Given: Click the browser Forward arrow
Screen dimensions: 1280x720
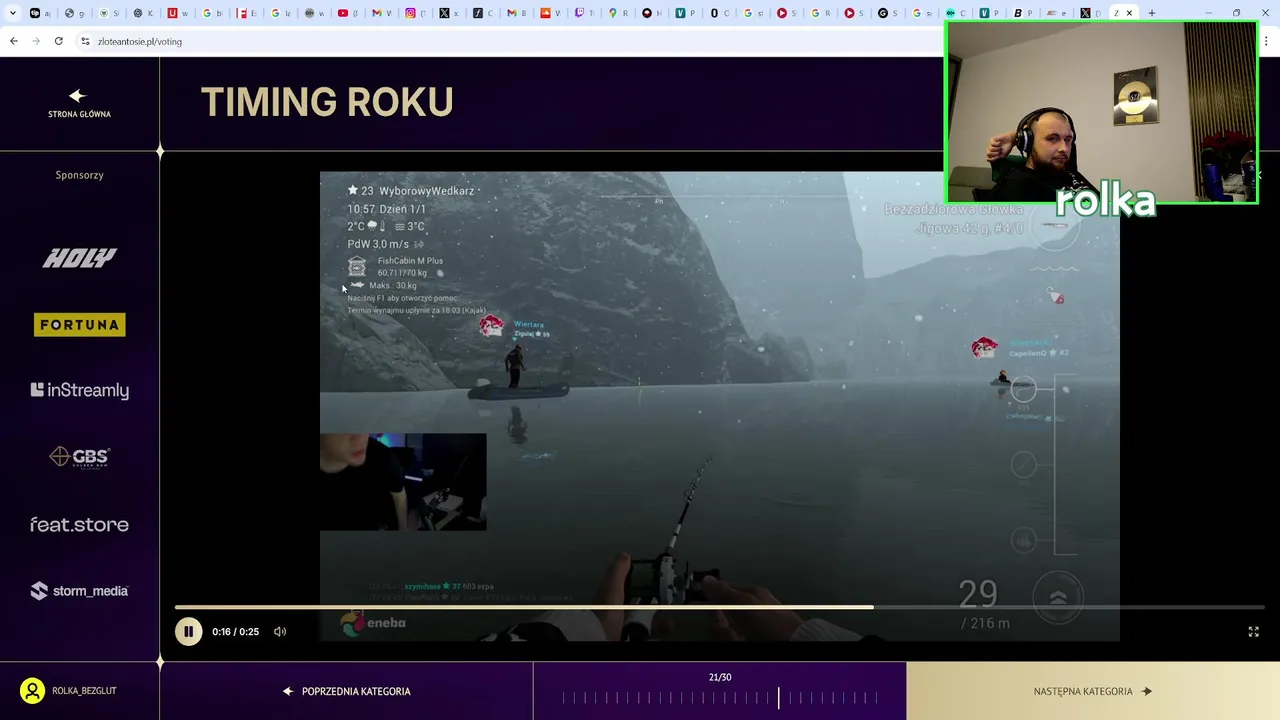Looking at the screenshot, I should click(x=36, y=41).
